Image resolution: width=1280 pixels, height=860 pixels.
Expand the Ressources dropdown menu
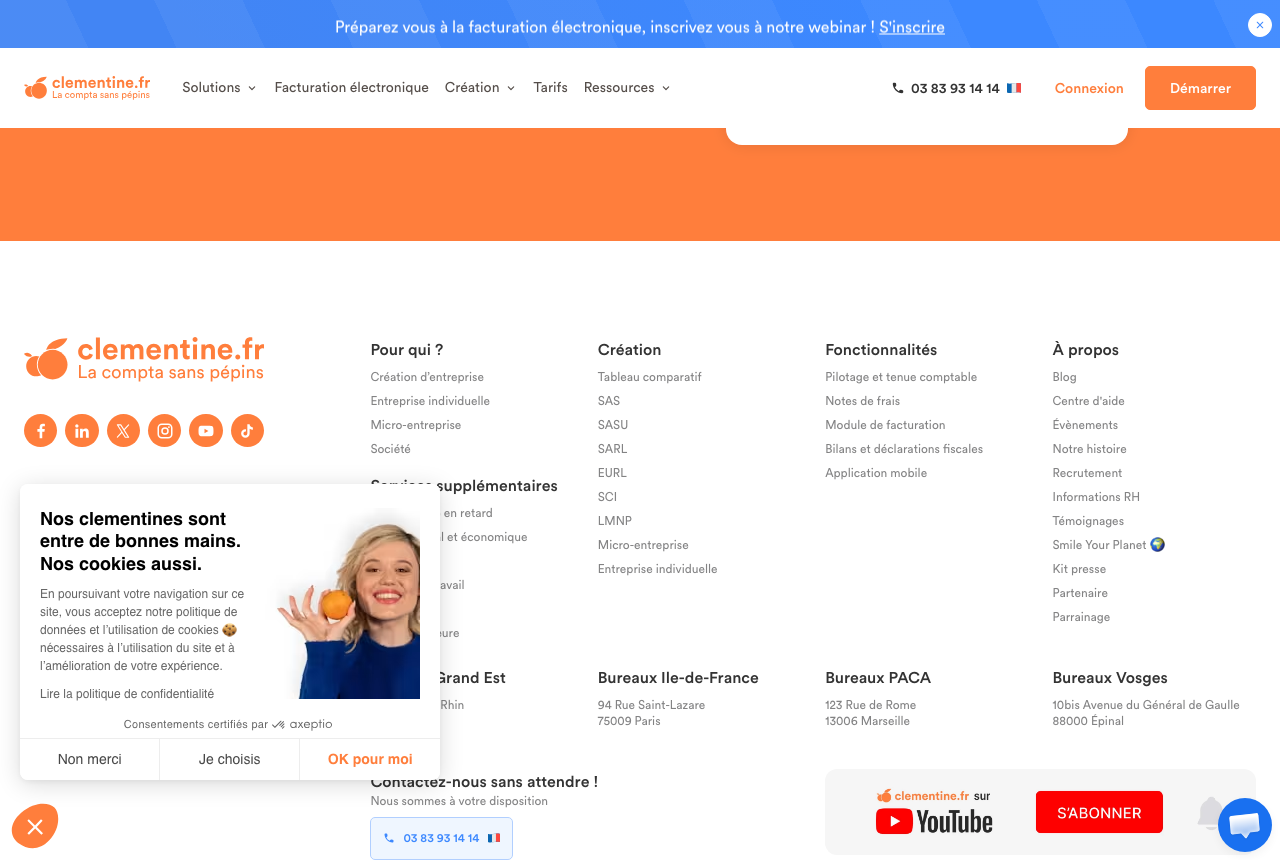point(627,88)
